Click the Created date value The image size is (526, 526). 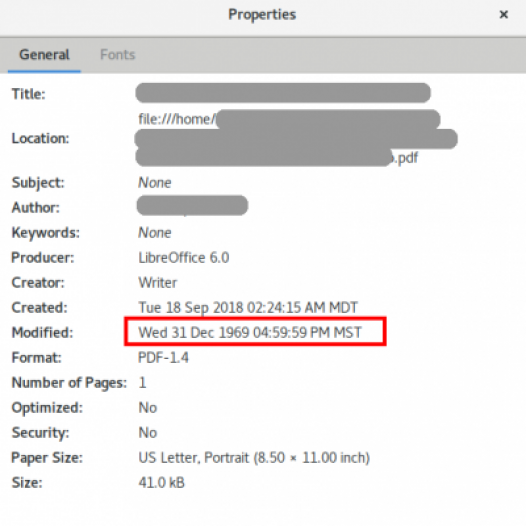click(248, 307)
